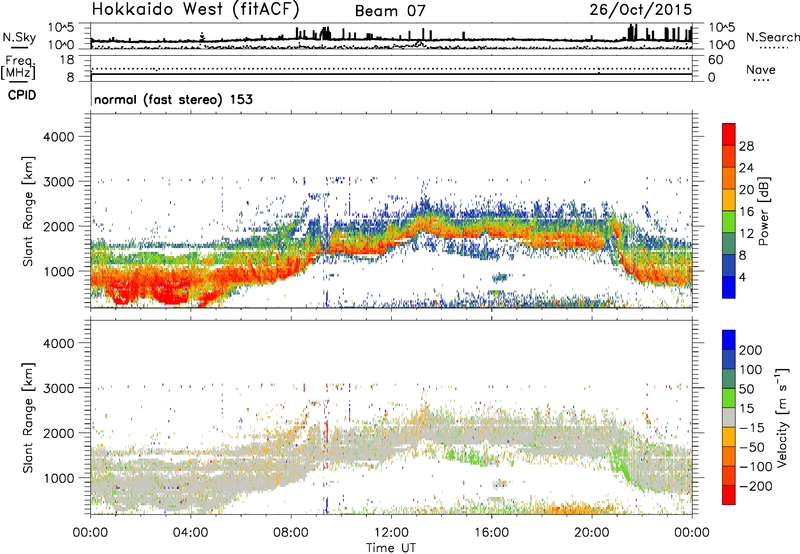Select the 'normal (fast stereo) 153' mode text
The width and height of the screenshot is (800, 554).
pos(173,99)
